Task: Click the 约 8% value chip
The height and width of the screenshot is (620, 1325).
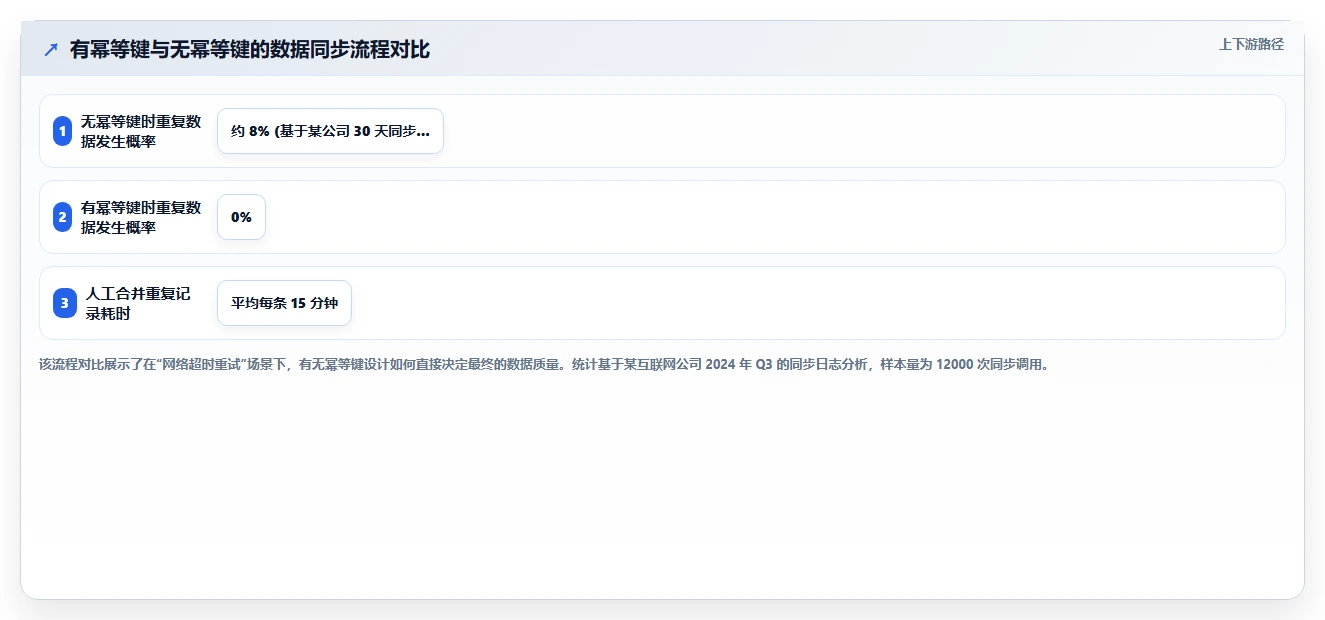Action: point(330,131)
